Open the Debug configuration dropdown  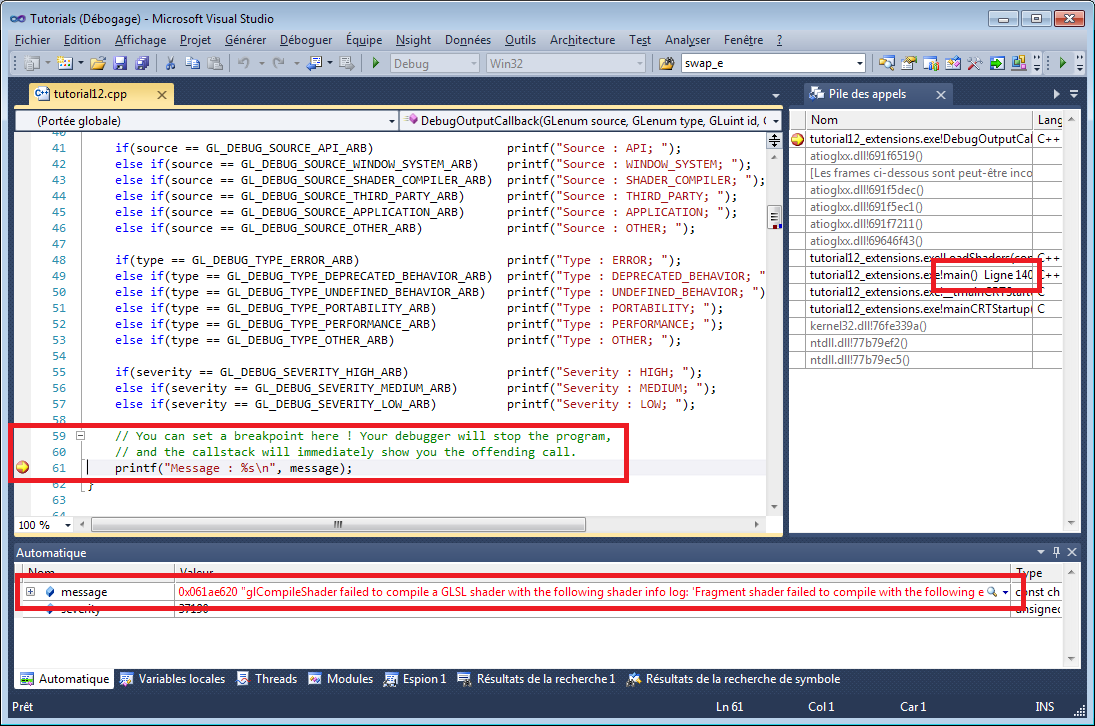point(473,64)
